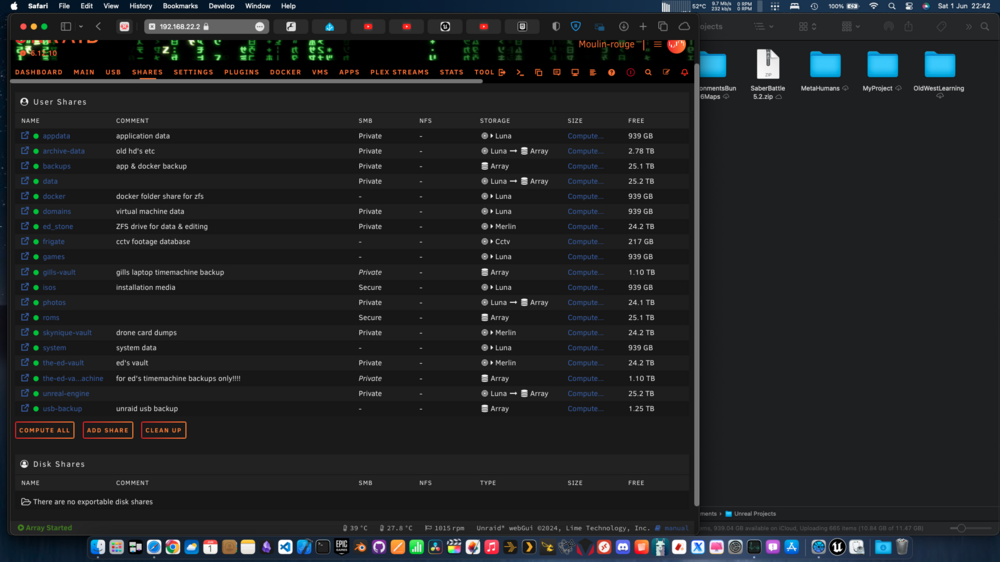Click the open-share icon beside photos
This screenshot has height=562, width=1000.
(x=25, y=302)
